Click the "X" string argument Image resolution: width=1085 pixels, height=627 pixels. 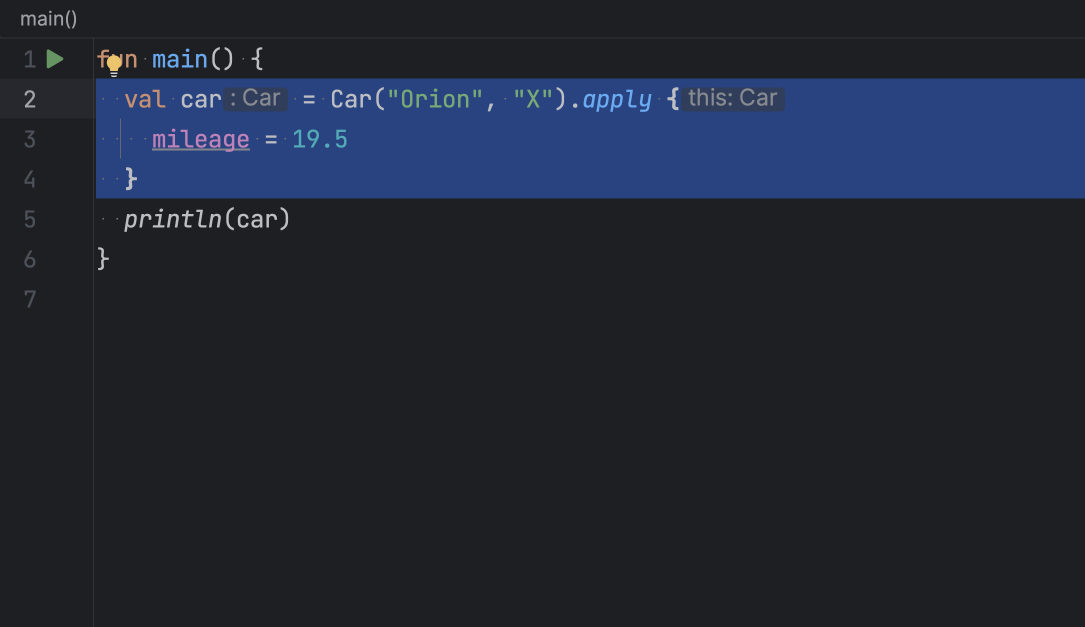(533, 99)
